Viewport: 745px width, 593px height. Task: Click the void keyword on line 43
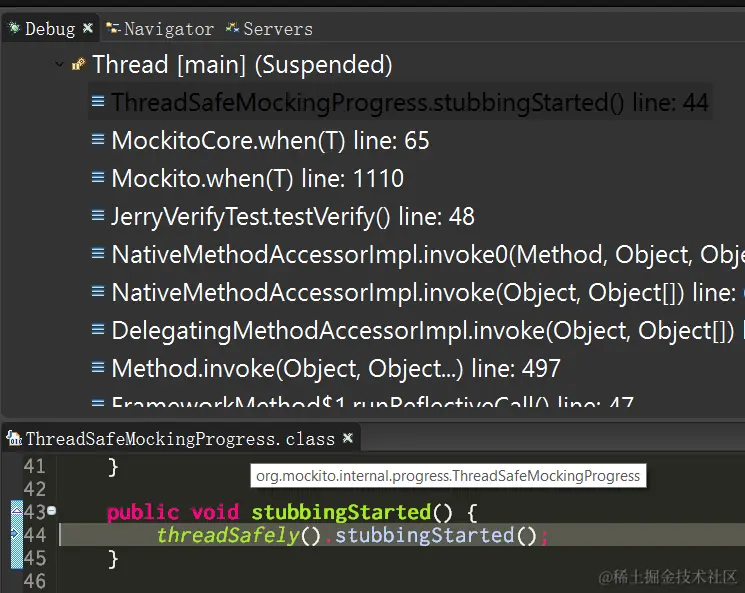(215, 512)
